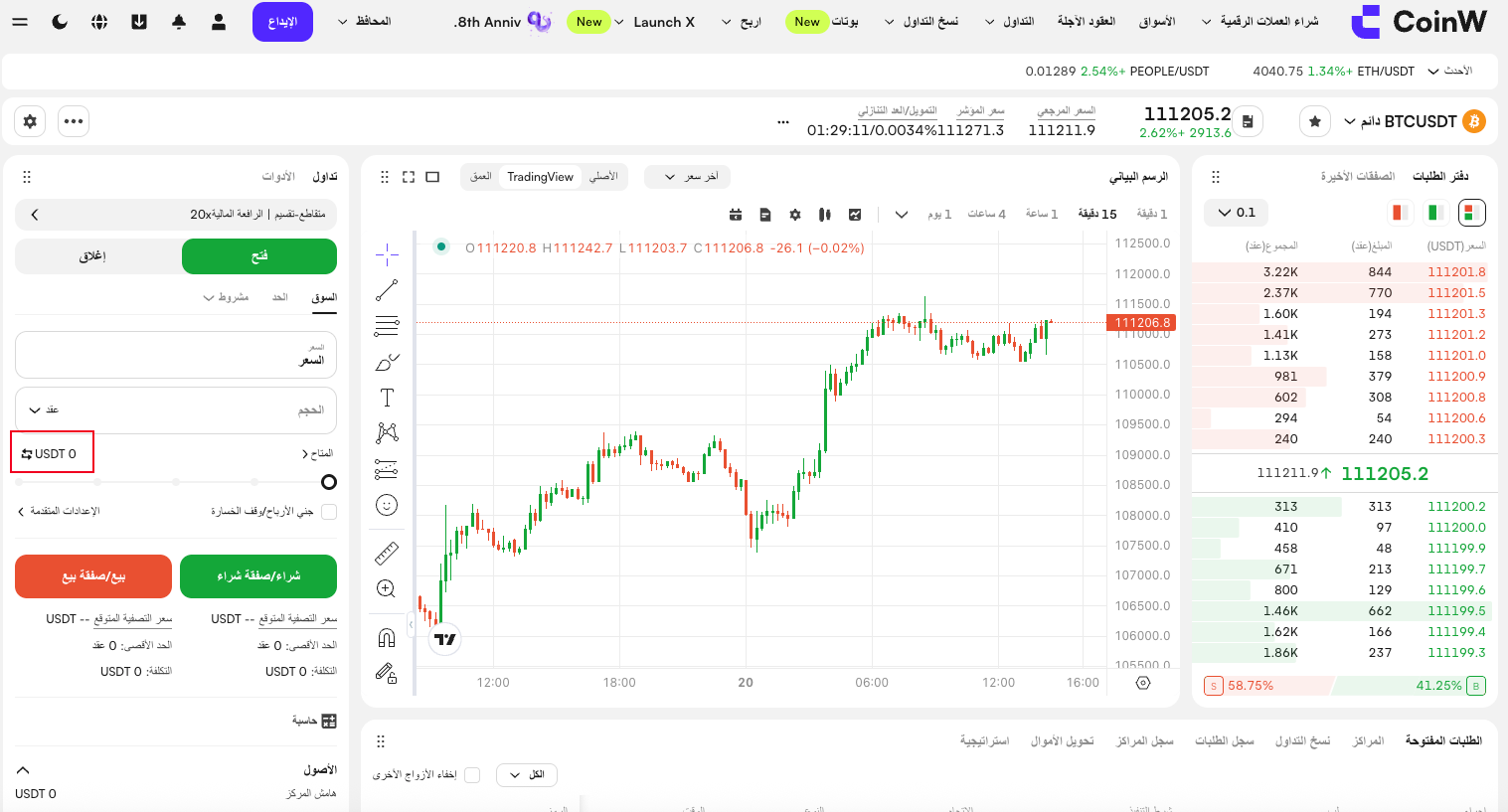Open order book 0.1 precision dropdown

(x=1237, y=213)
